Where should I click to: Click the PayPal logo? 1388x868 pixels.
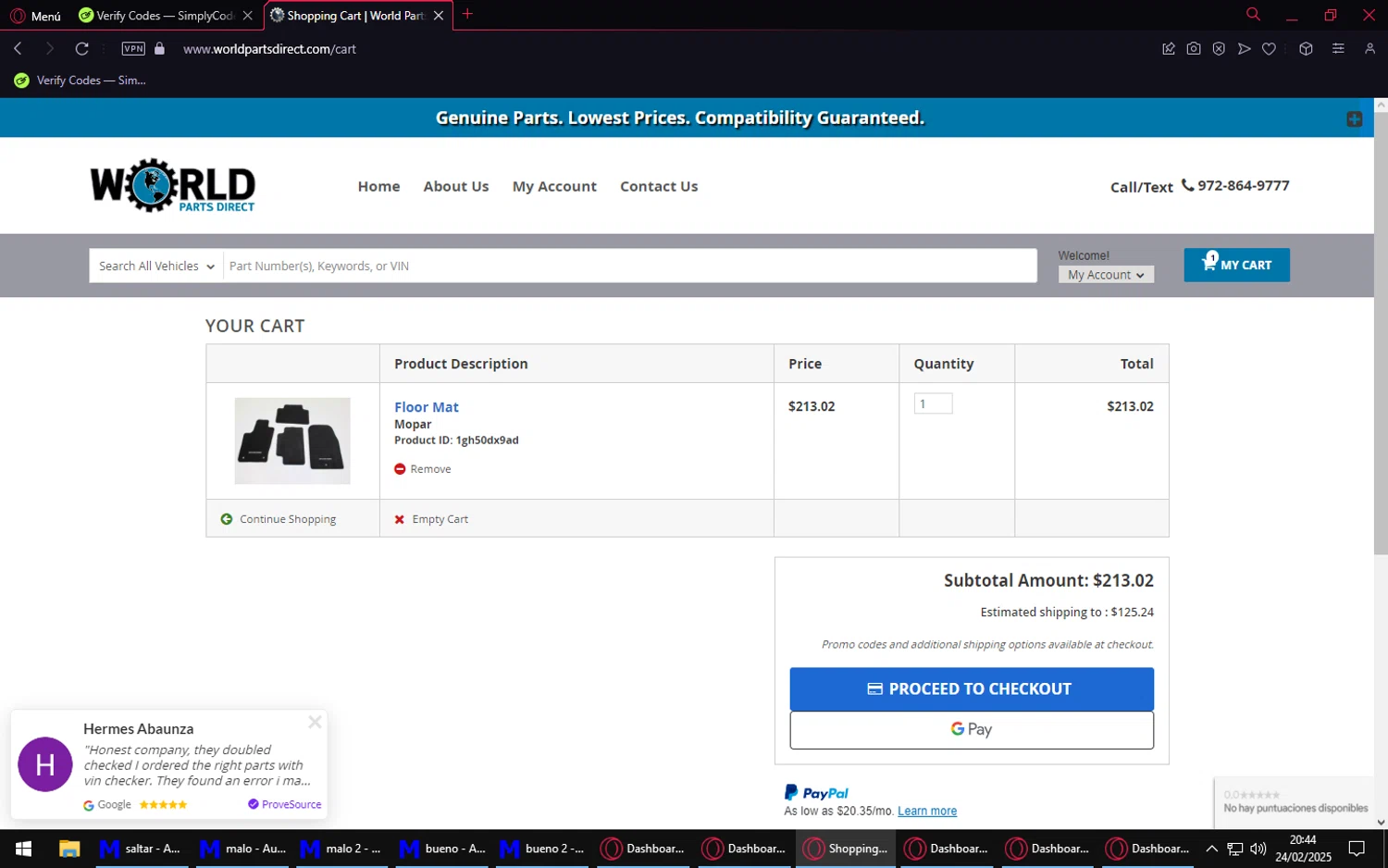[816, 793]
